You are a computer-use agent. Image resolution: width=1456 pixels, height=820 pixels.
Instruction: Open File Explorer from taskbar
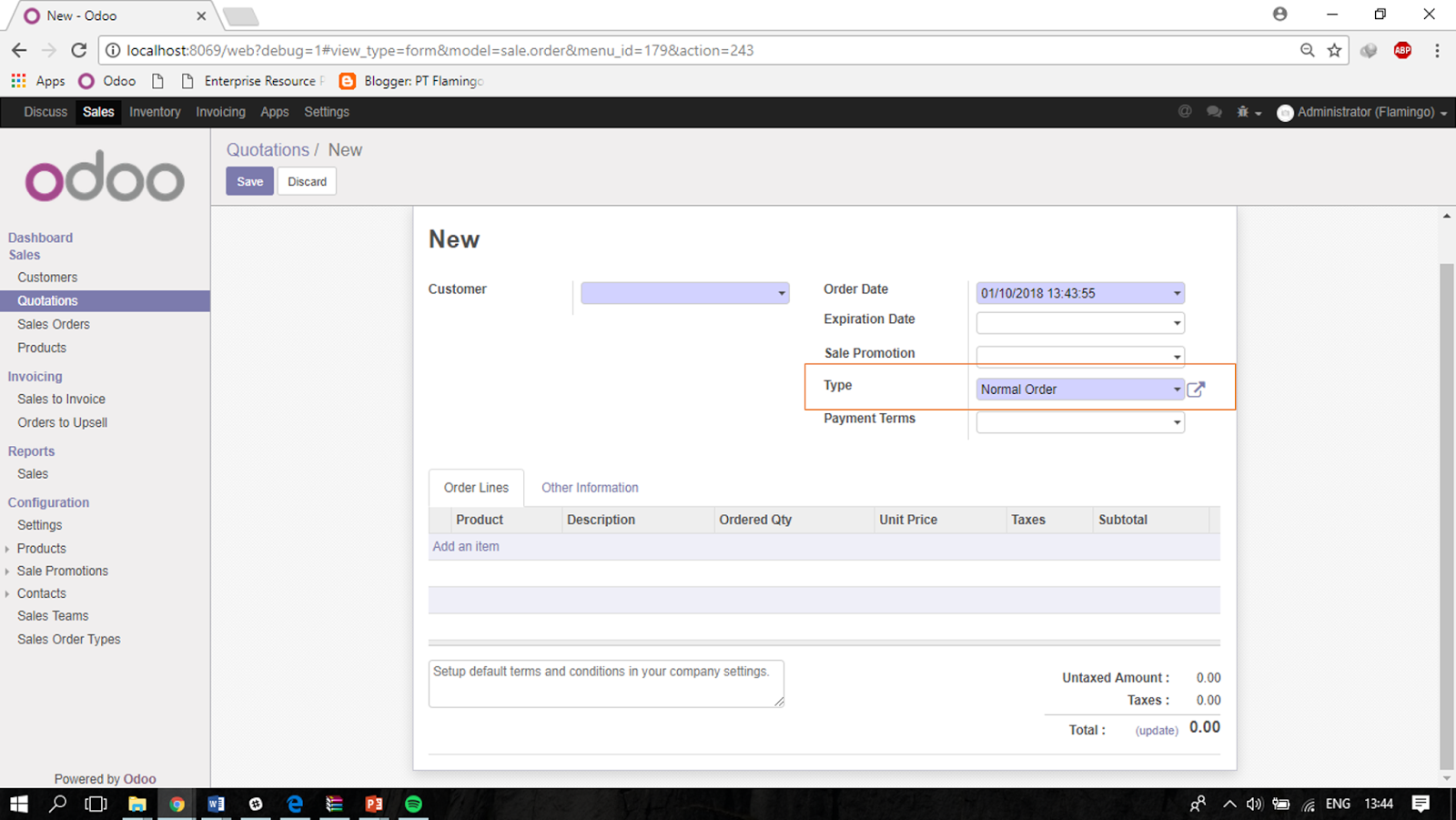tap(137, 804)
